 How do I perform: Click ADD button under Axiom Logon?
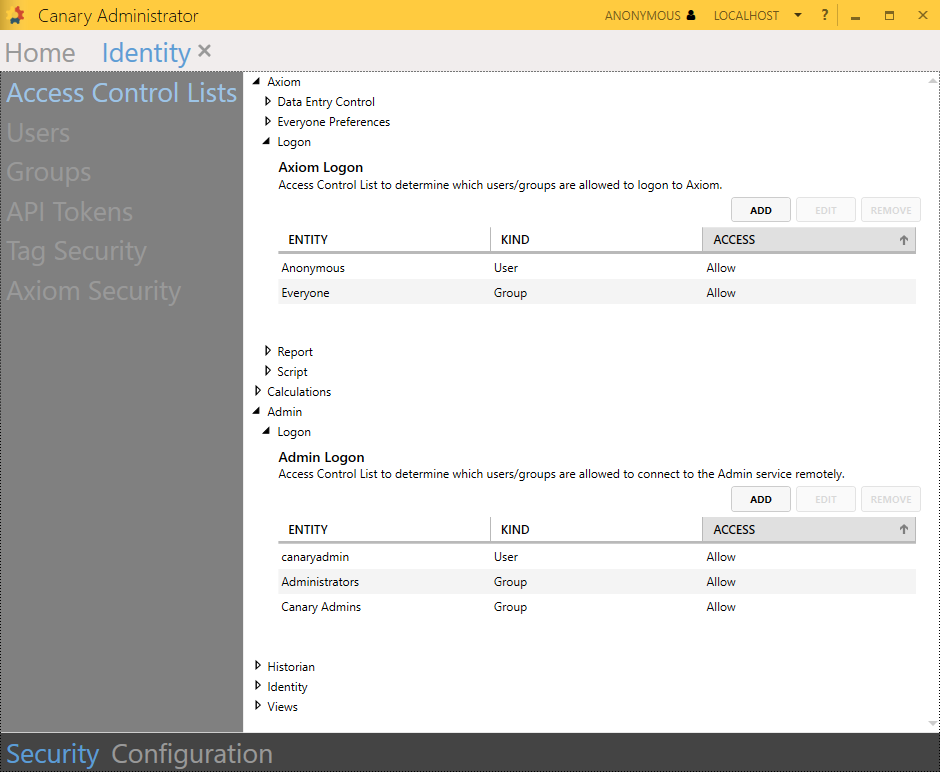coord(760,210)
